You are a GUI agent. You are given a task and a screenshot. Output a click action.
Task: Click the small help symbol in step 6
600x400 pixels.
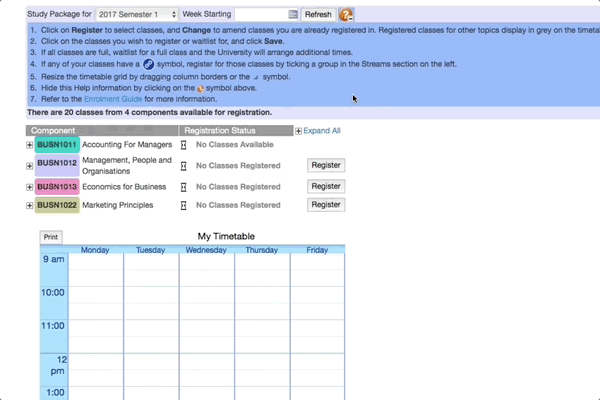tap(201, 89)
